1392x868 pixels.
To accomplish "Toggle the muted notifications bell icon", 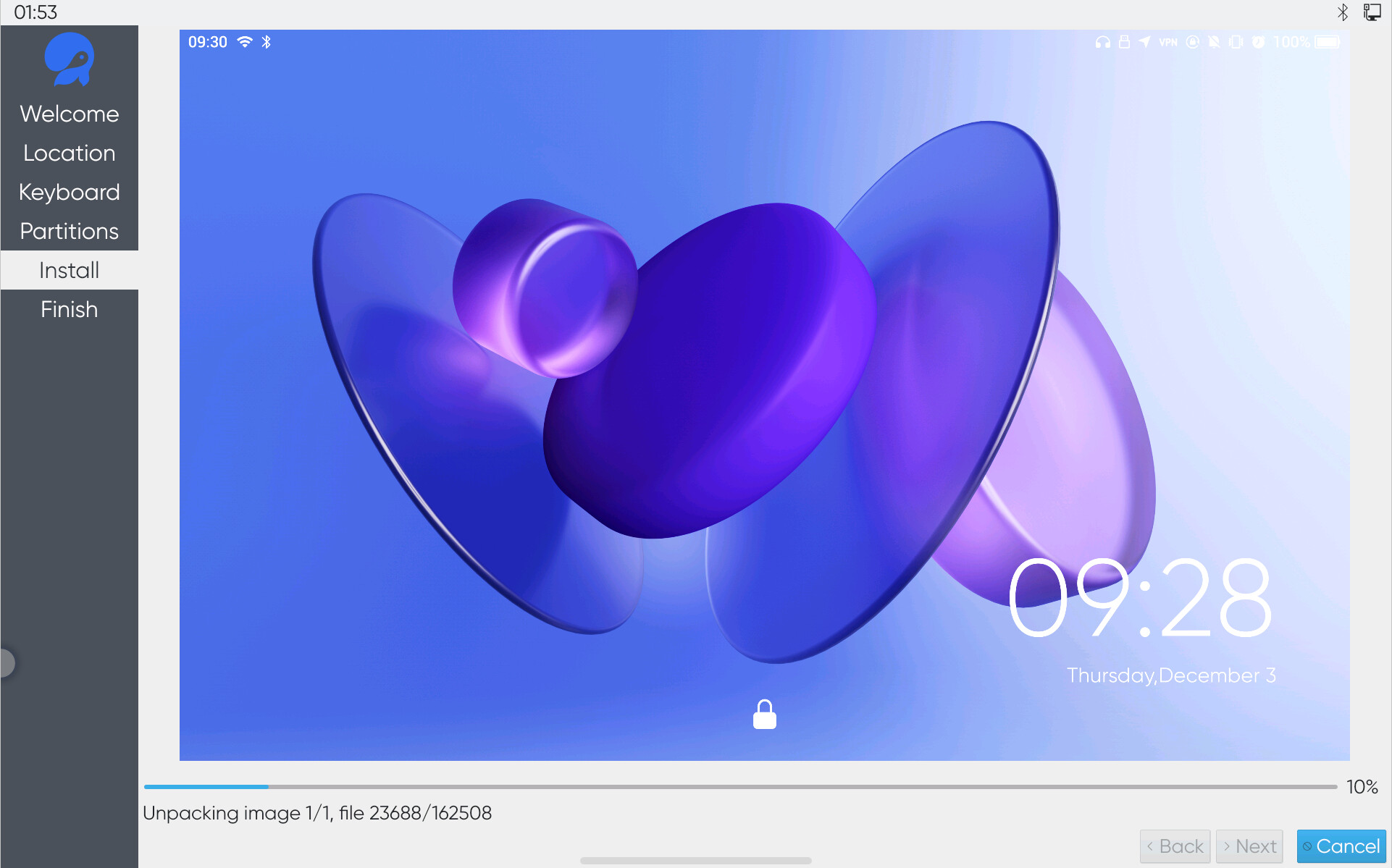I will (1214, 42).
